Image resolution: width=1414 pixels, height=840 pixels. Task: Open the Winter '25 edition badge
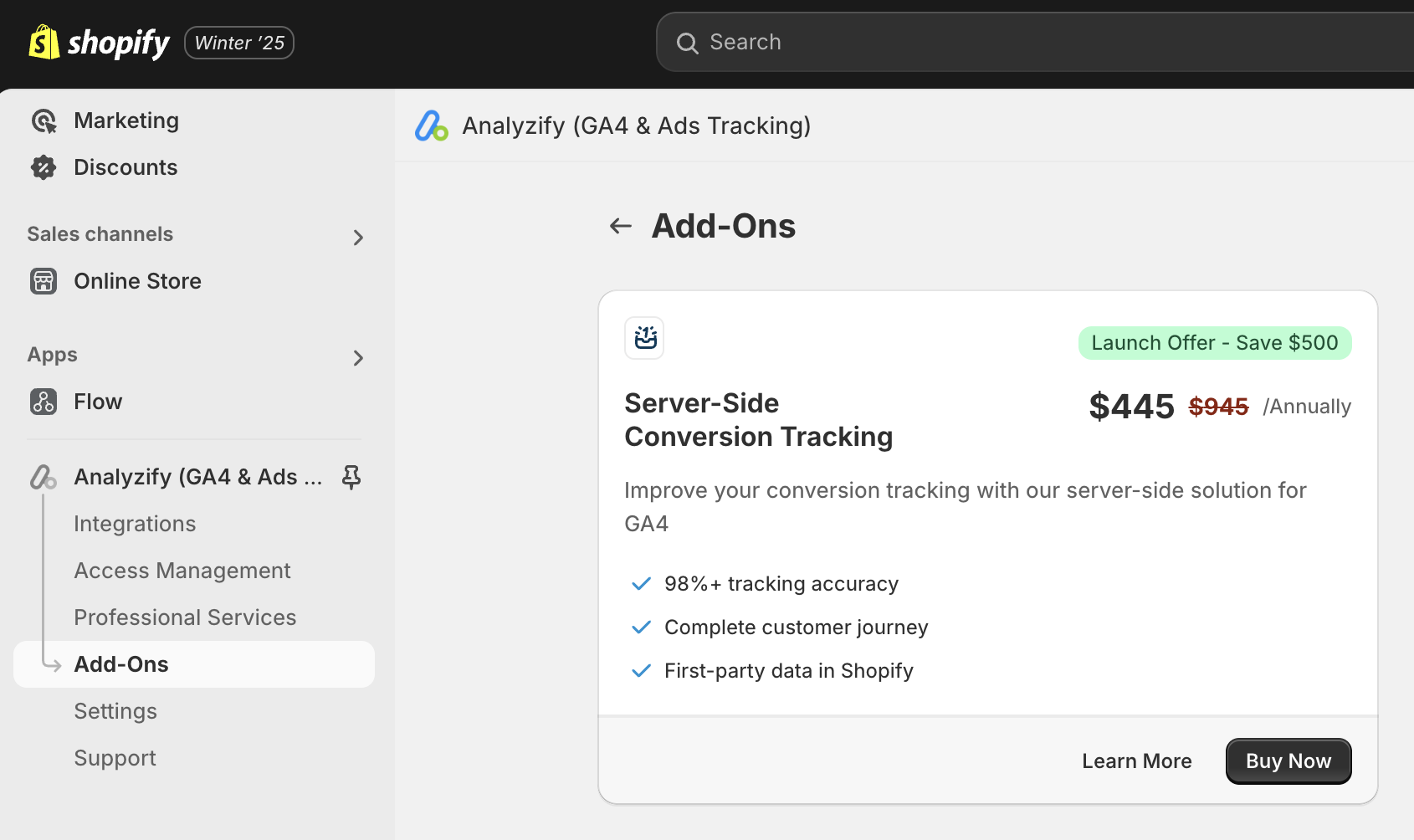239,43
